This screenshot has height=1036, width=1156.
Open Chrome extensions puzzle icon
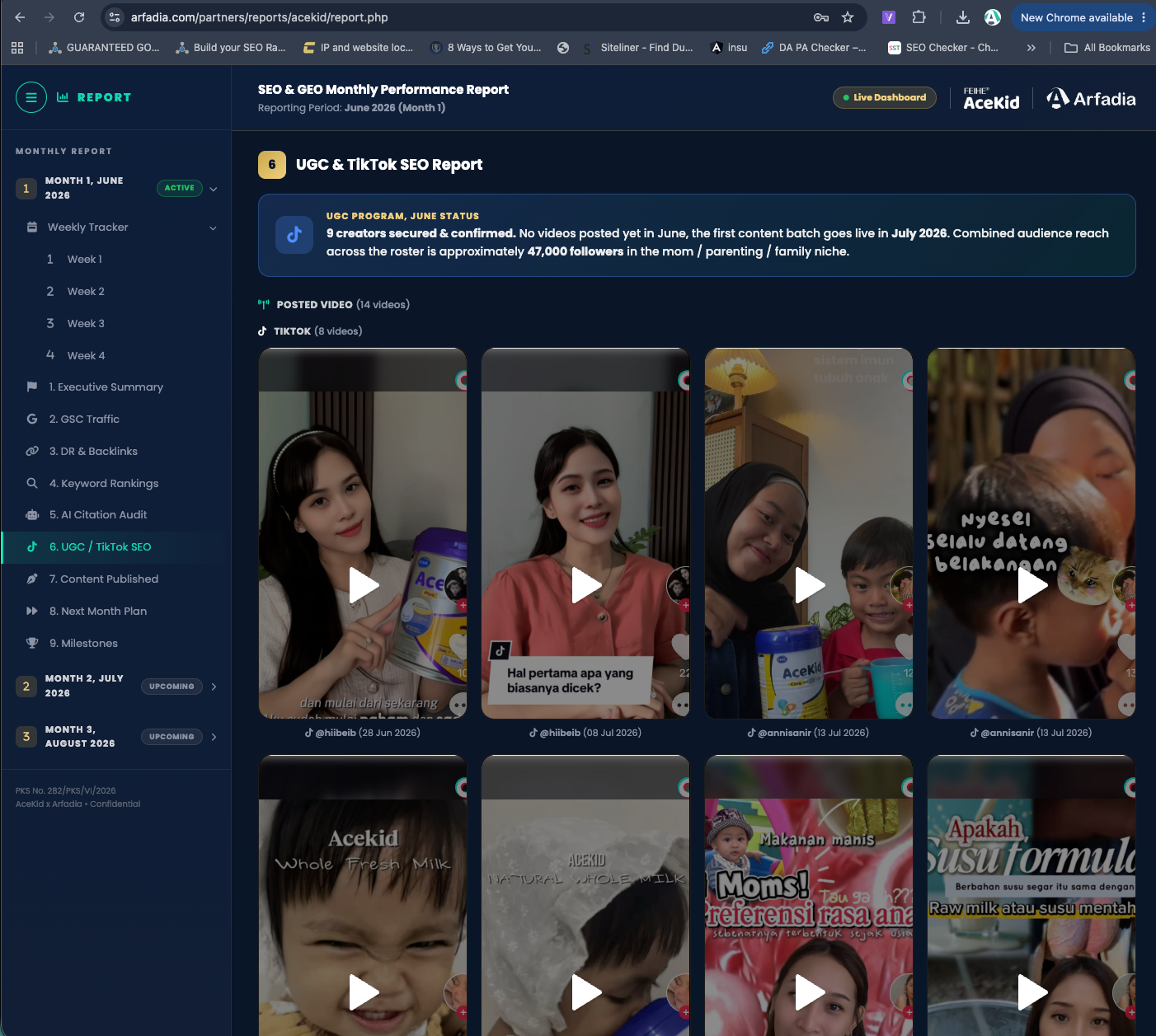click(x=919, y=17)
